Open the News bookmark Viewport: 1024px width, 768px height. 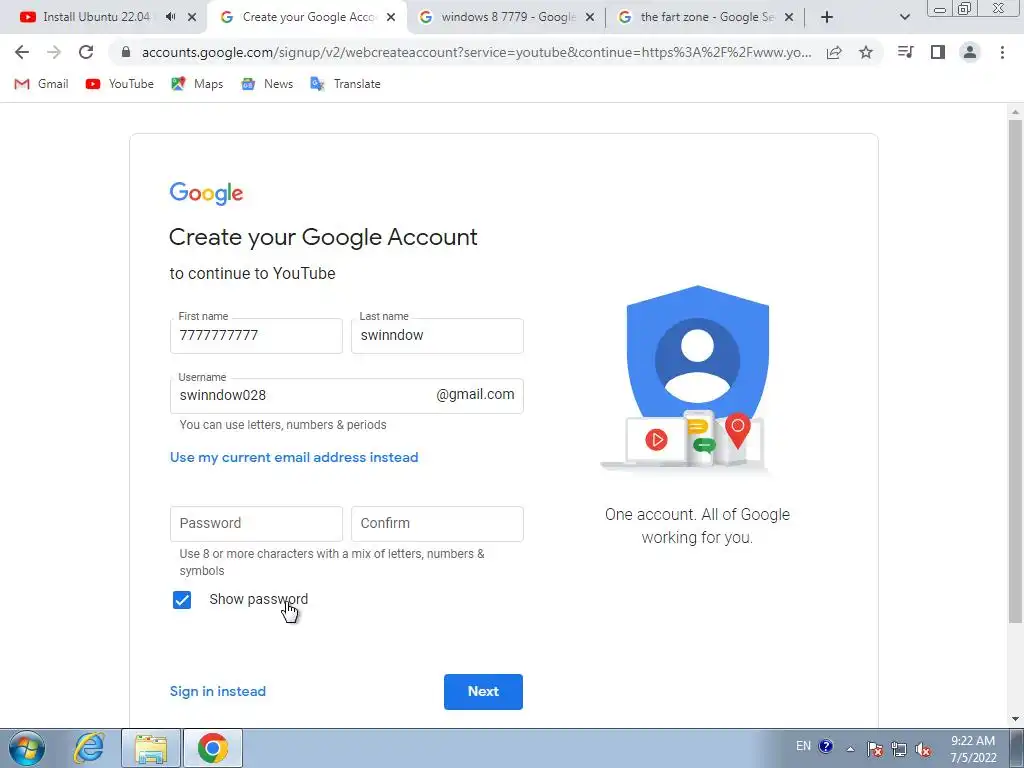[x=267, y=84]
